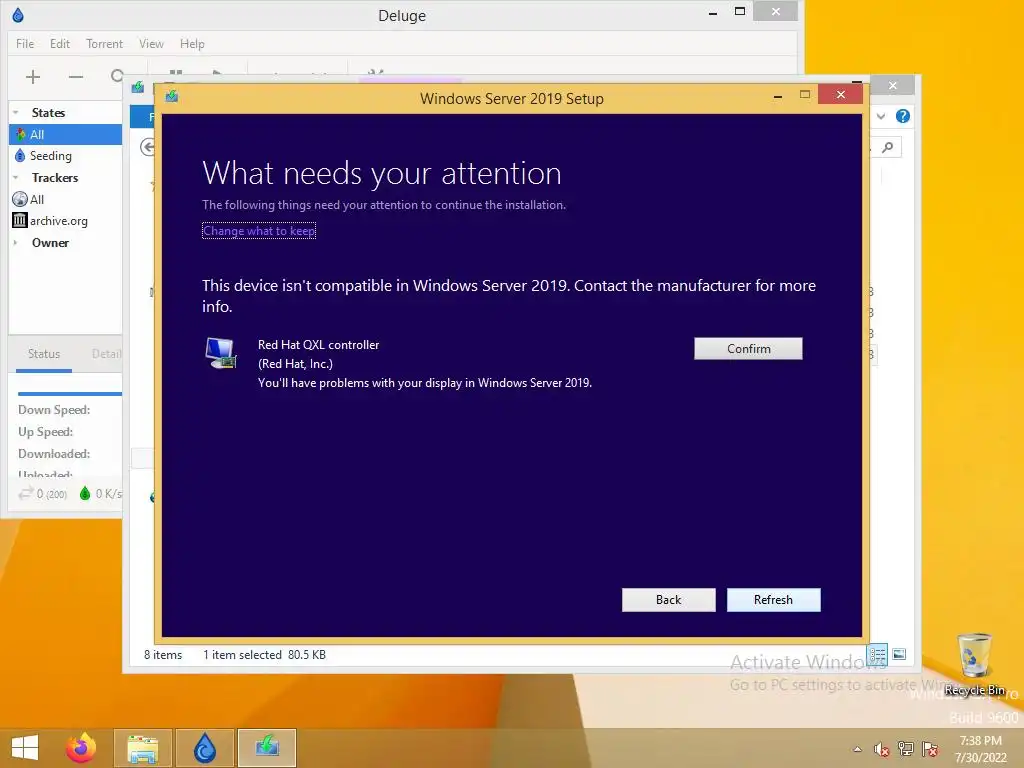Screen dimensions: 1024x768
Task: Open Firefox from the taskbar
Action: click(81, 748)
